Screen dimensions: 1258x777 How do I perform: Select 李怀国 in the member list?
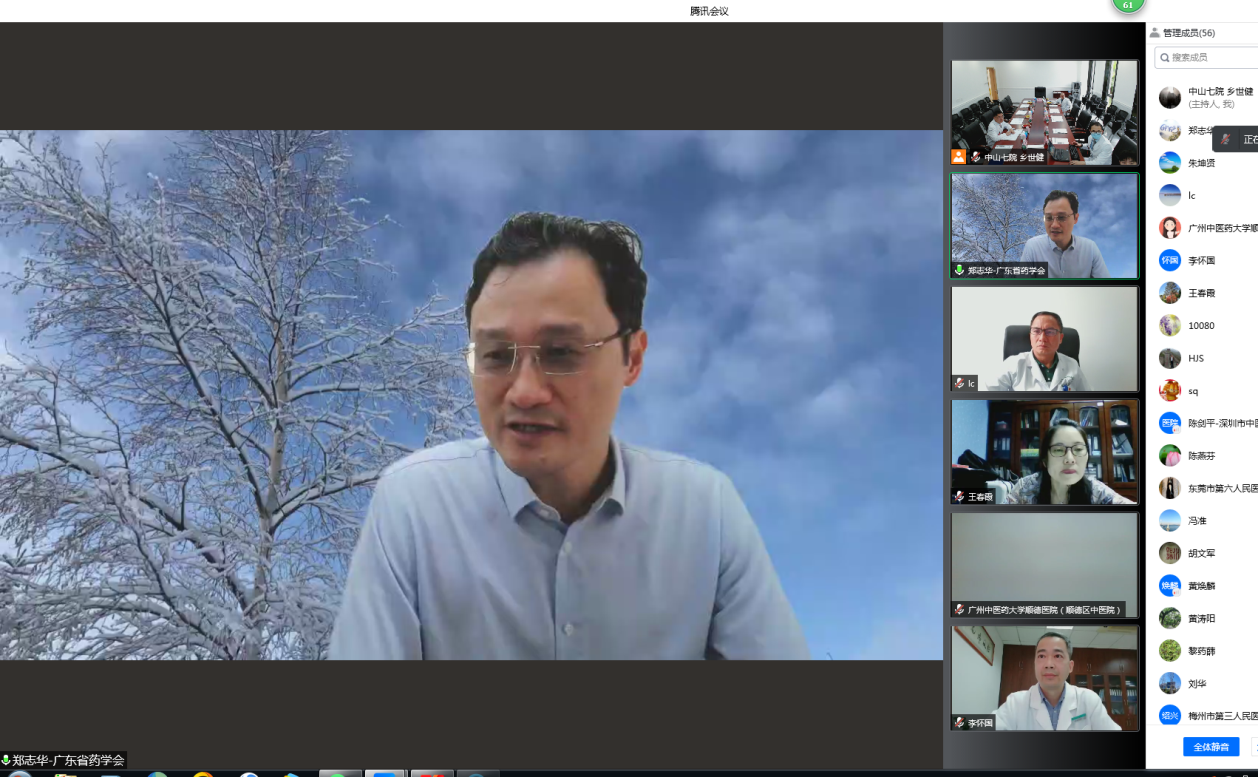point(1201,261)
